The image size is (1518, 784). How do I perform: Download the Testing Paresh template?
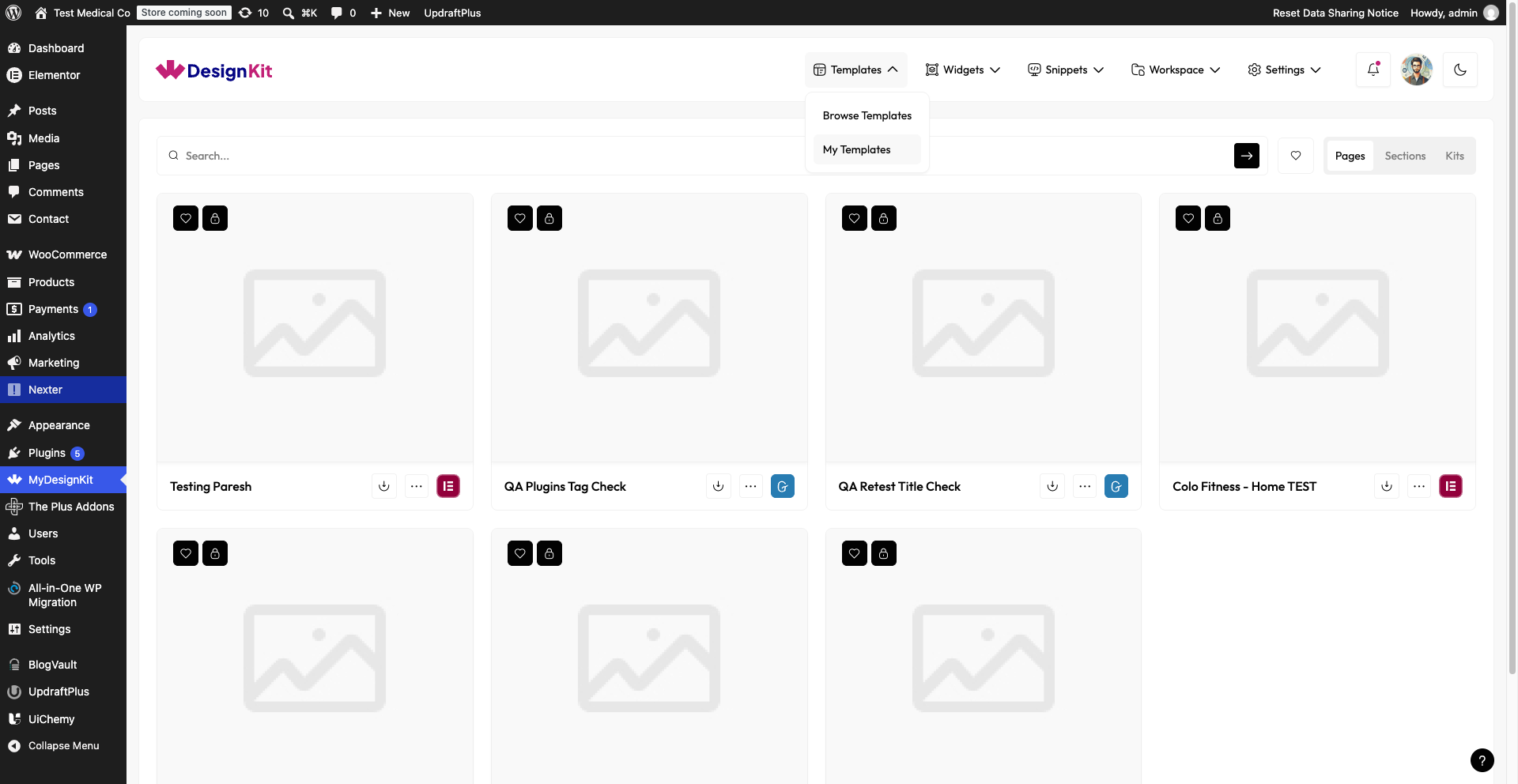384,486
